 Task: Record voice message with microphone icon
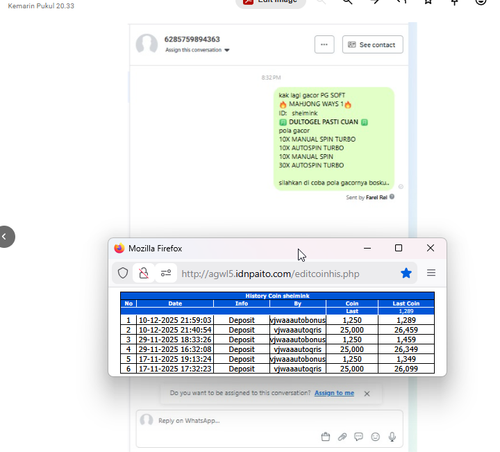point(392,437)
